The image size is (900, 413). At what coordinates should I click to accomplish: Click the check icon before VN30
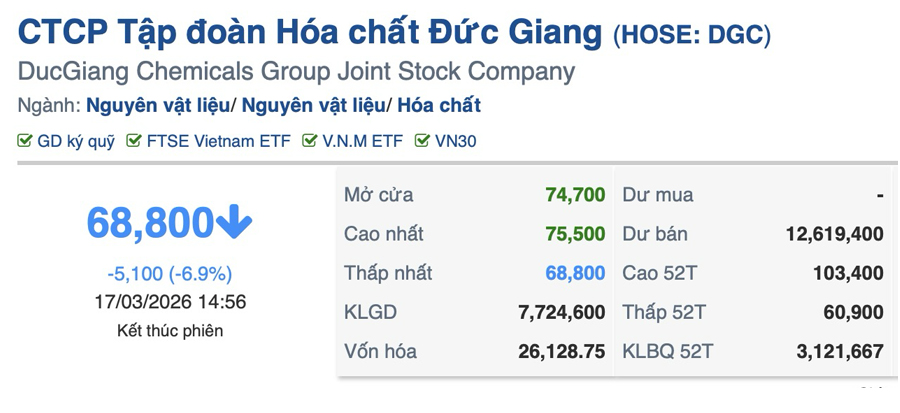pos(422,141)
